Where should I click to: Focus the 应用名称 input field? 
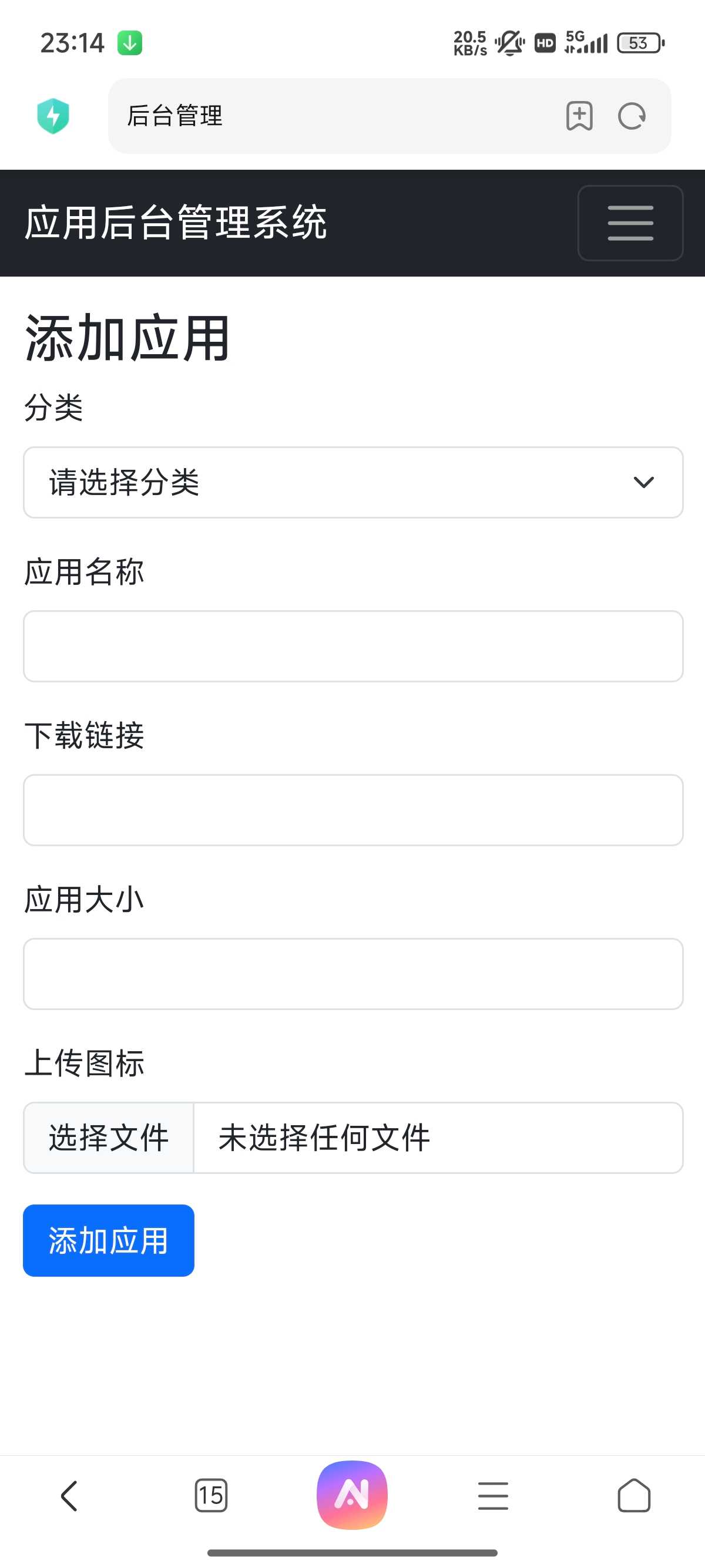click(353, 646)
